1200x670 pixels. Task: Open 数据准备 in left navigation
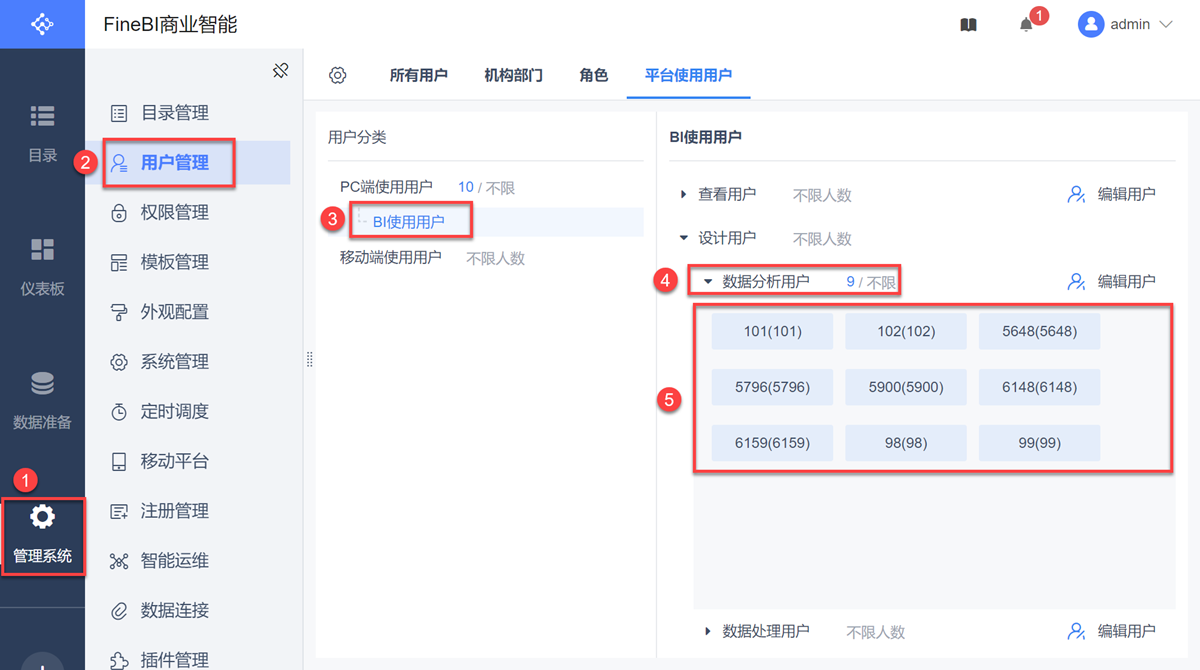(x=42, y=400)
